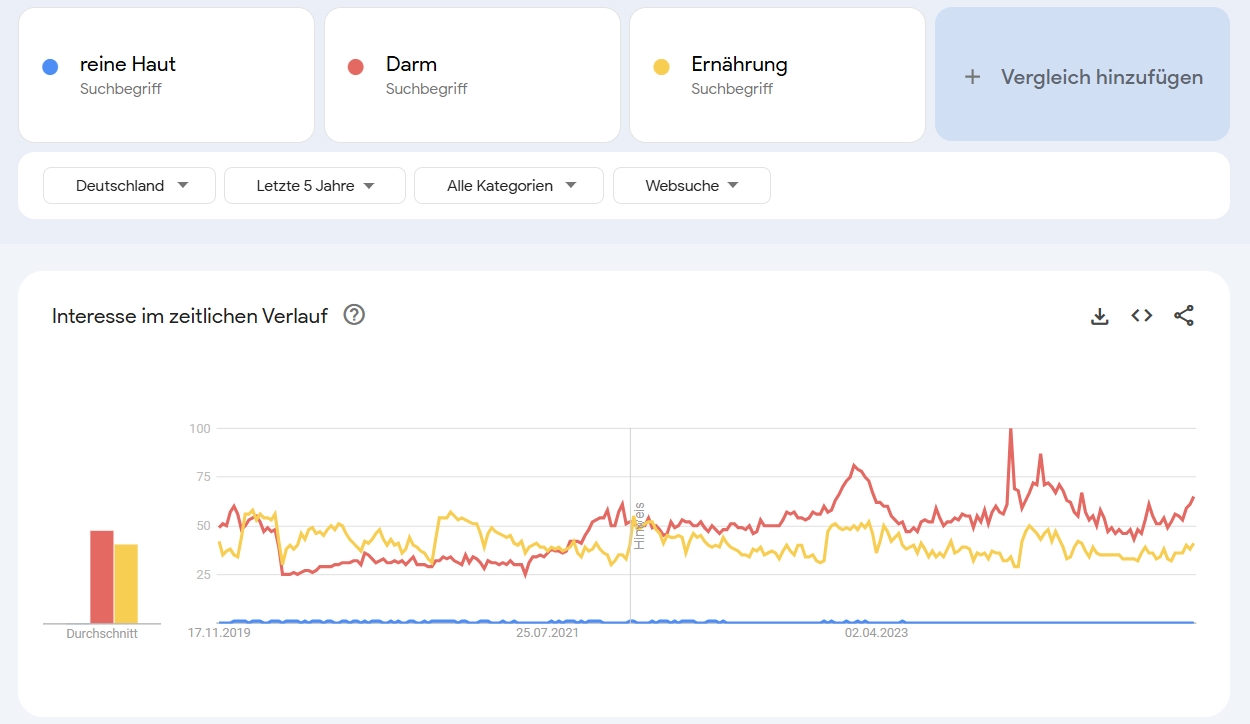This screenshot has width=1250, height=724.
Task: Click the embed code icon
Action: pos(1142,316)
